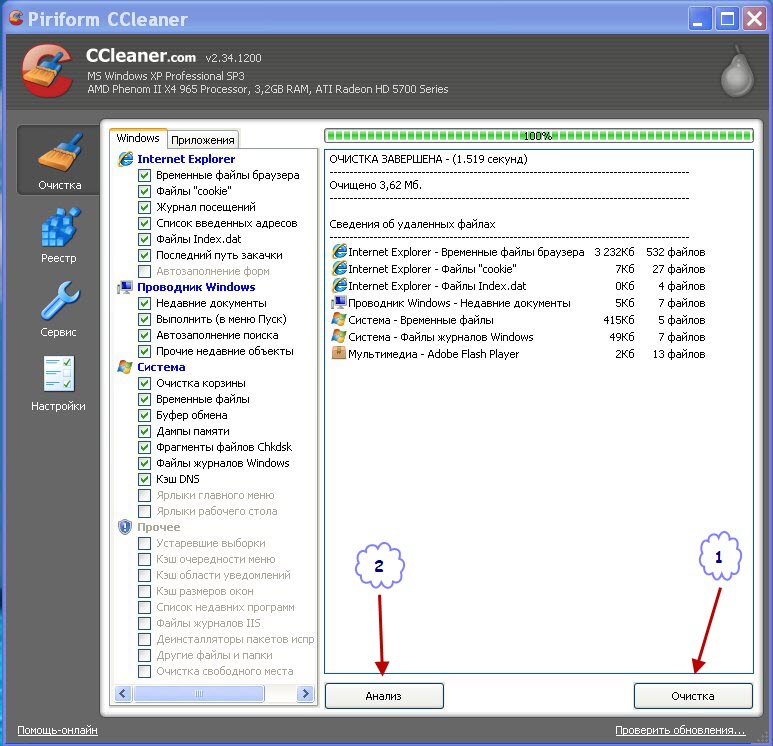
Task: Click IE icon beside Временные файлы браузера result
Action: (339, 251)
